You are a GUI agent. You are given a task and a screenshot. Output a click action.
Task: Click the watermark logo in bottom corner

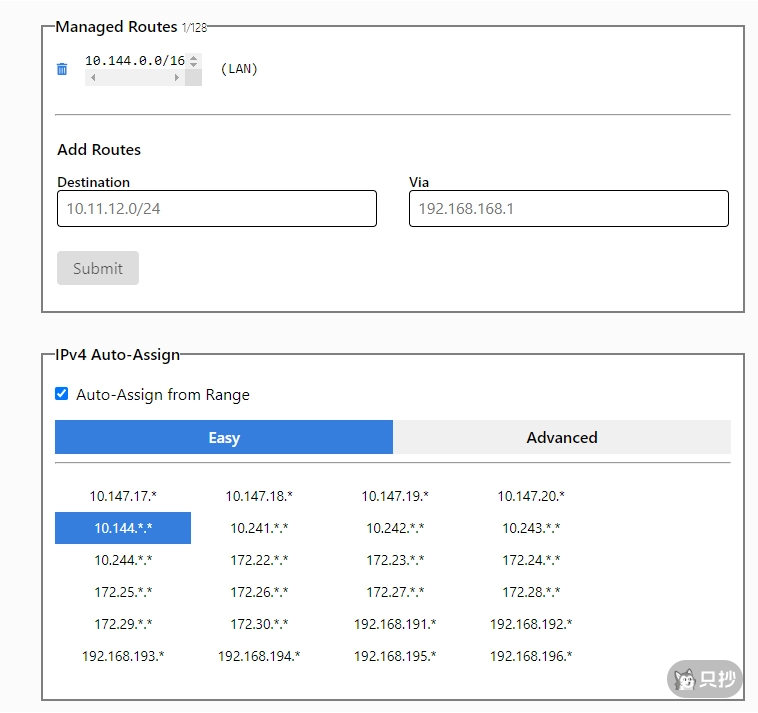point(705,679)
